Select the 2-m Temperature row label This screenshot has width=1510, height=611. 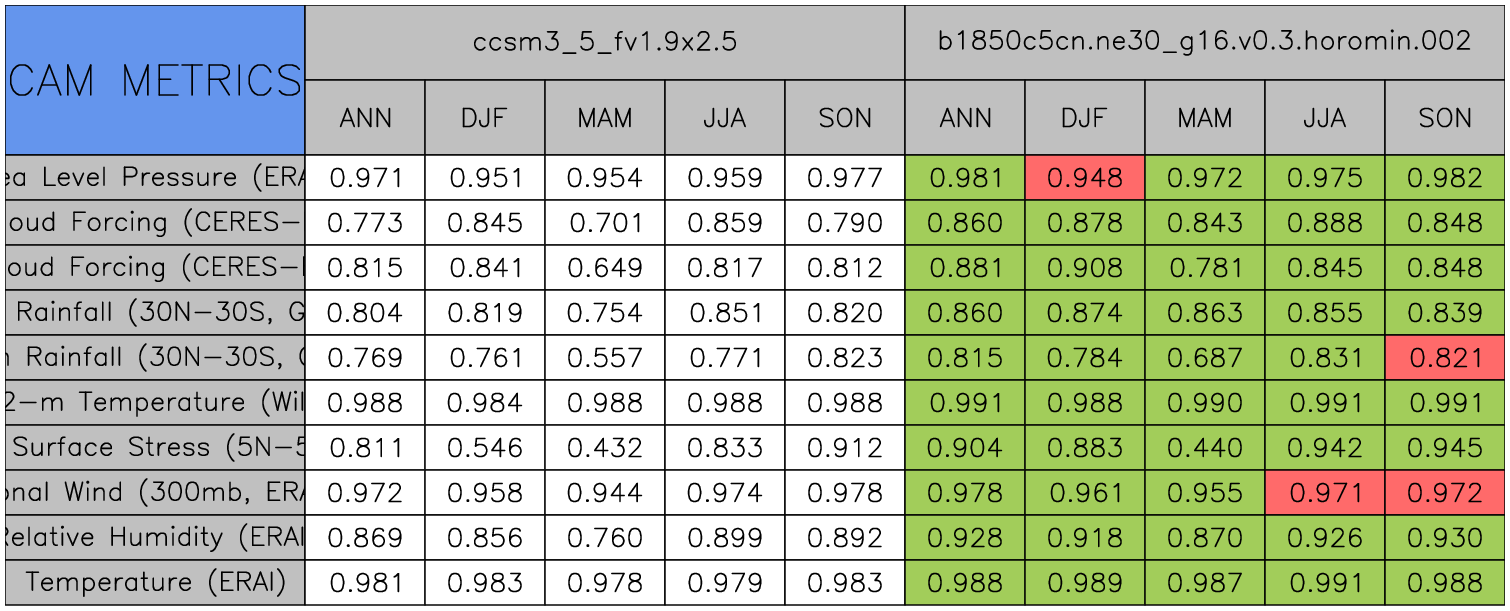(x=155, y=403)
